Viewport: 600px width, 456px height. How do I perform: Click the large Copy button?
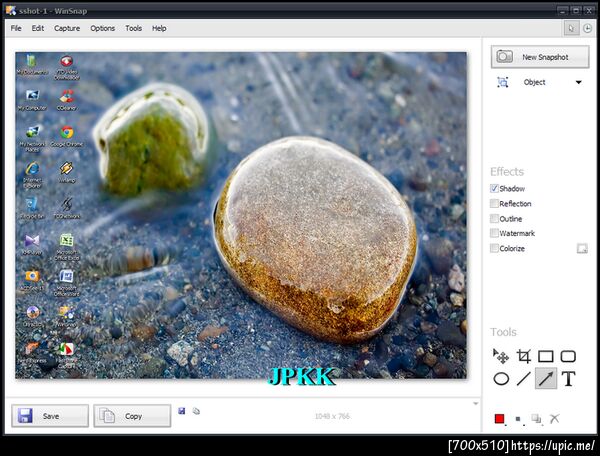point(132,416)
